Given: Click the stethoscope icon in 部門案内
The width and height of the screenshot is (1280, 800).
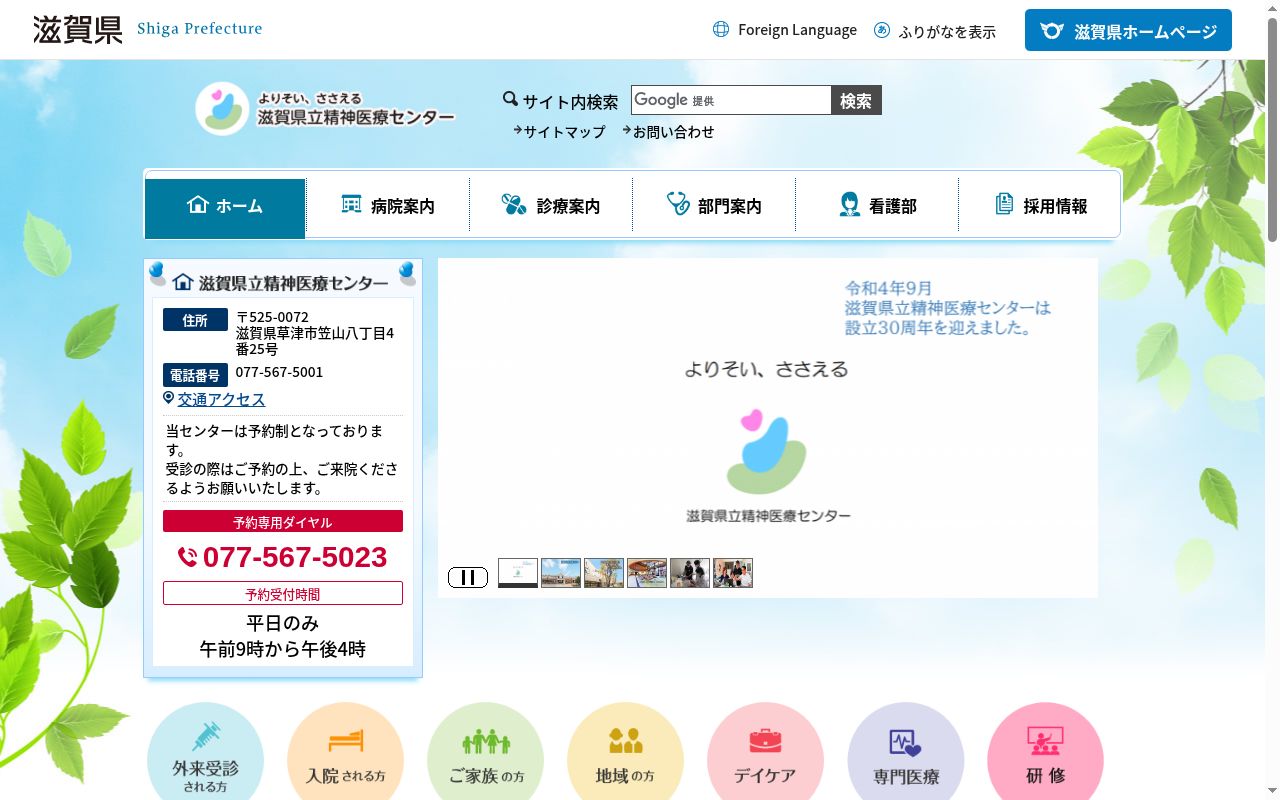Looking at the screenshot, I should 678,204.
